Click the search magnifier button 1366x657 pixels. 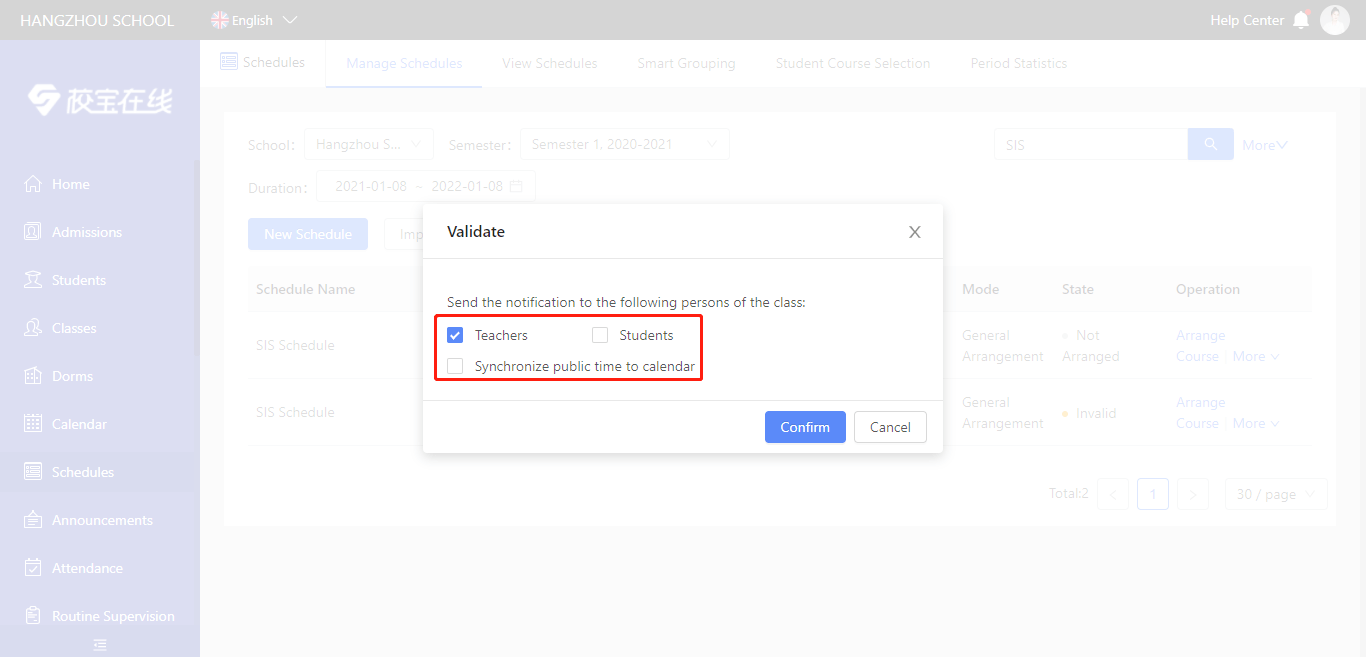(1211, 144)
